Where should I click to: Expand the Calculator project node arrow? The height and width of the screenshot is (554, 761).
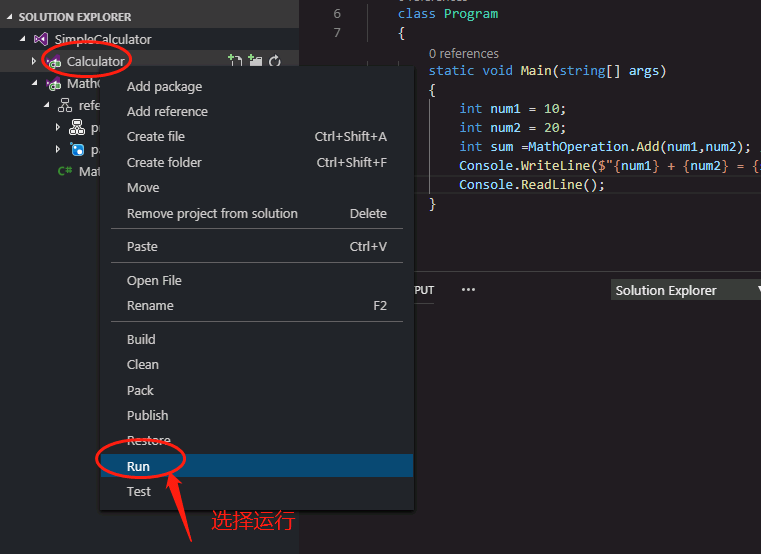click(x=33, y=61)
